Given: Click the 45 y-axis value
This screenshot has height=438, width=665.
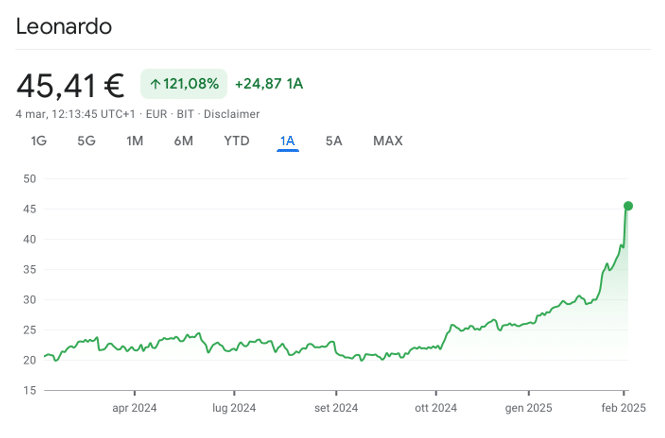Looking at the screenshot, I should point(30,209).
